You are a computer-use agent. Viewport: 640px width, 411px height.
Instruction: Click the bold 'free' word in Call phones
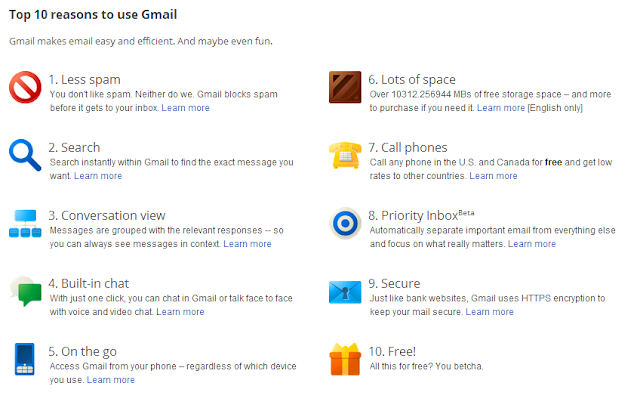tap(553, 162)
